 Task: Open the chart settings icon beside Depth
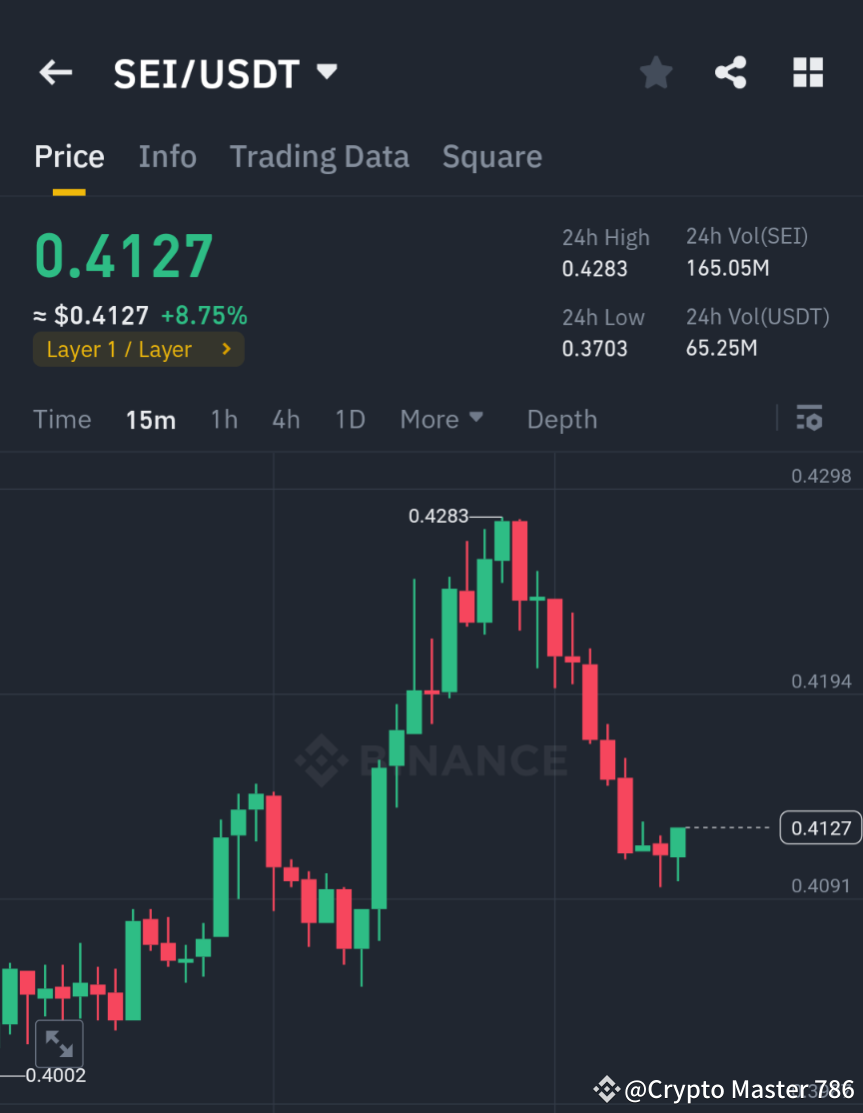click(x=809, y=418)
